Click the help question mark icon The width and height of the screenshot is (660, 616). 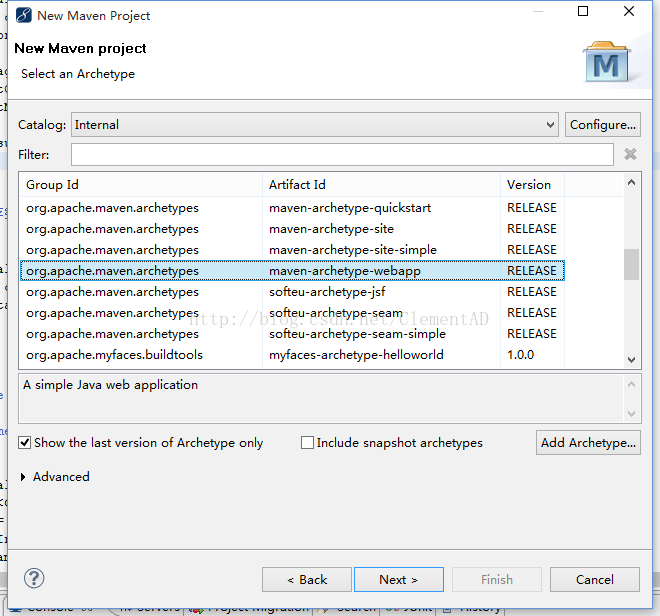coord(34,578)
